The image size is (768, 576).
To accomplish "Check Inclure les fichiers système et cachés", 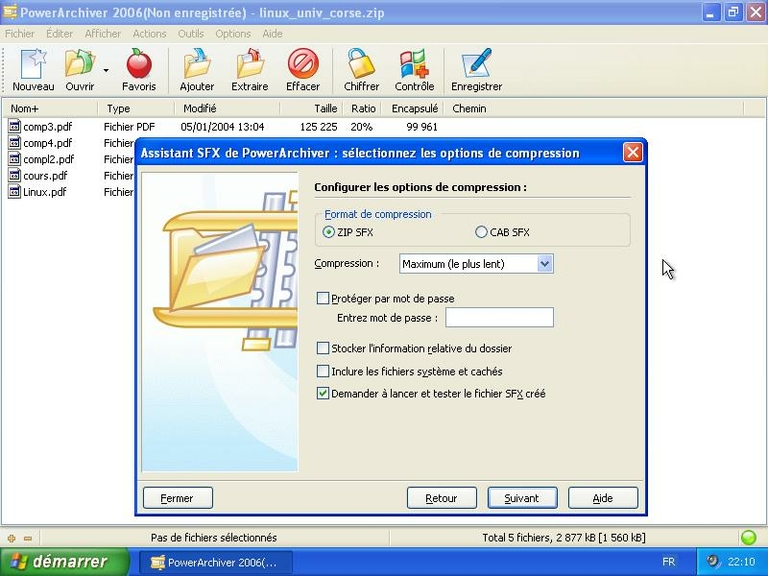I will pos(323,371).
